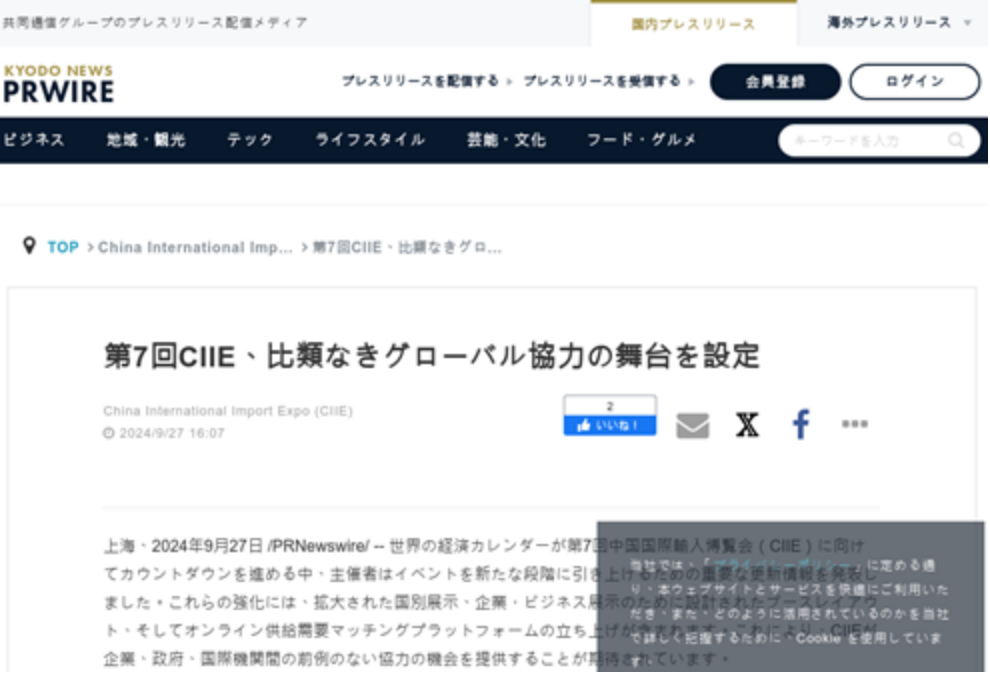
Task: Click China International Import Expo (CIIE) author text
Action: coord(228,411)
